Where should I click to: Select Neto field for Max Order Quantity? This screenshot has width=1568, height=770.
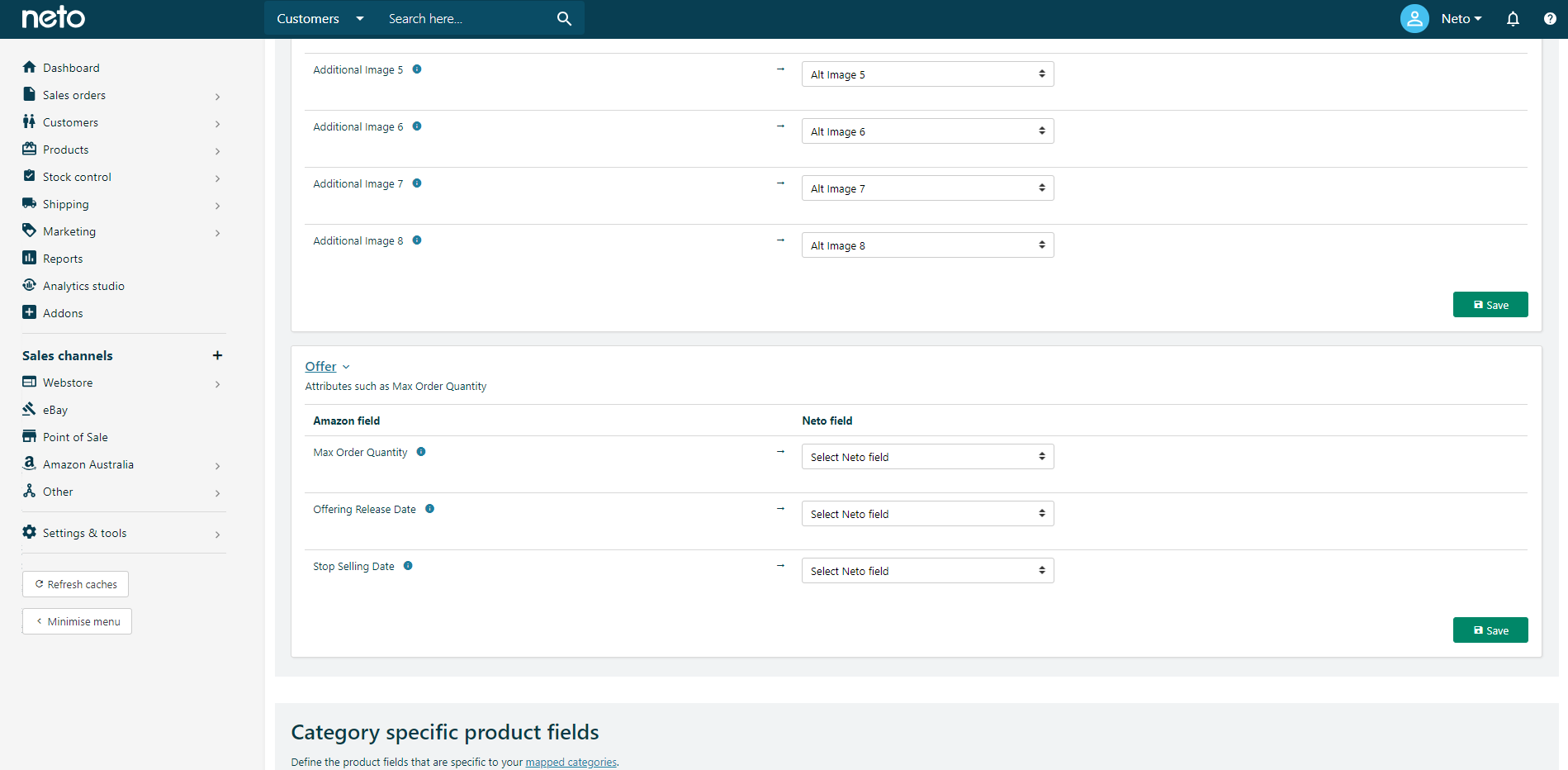(x=927, y=457)
